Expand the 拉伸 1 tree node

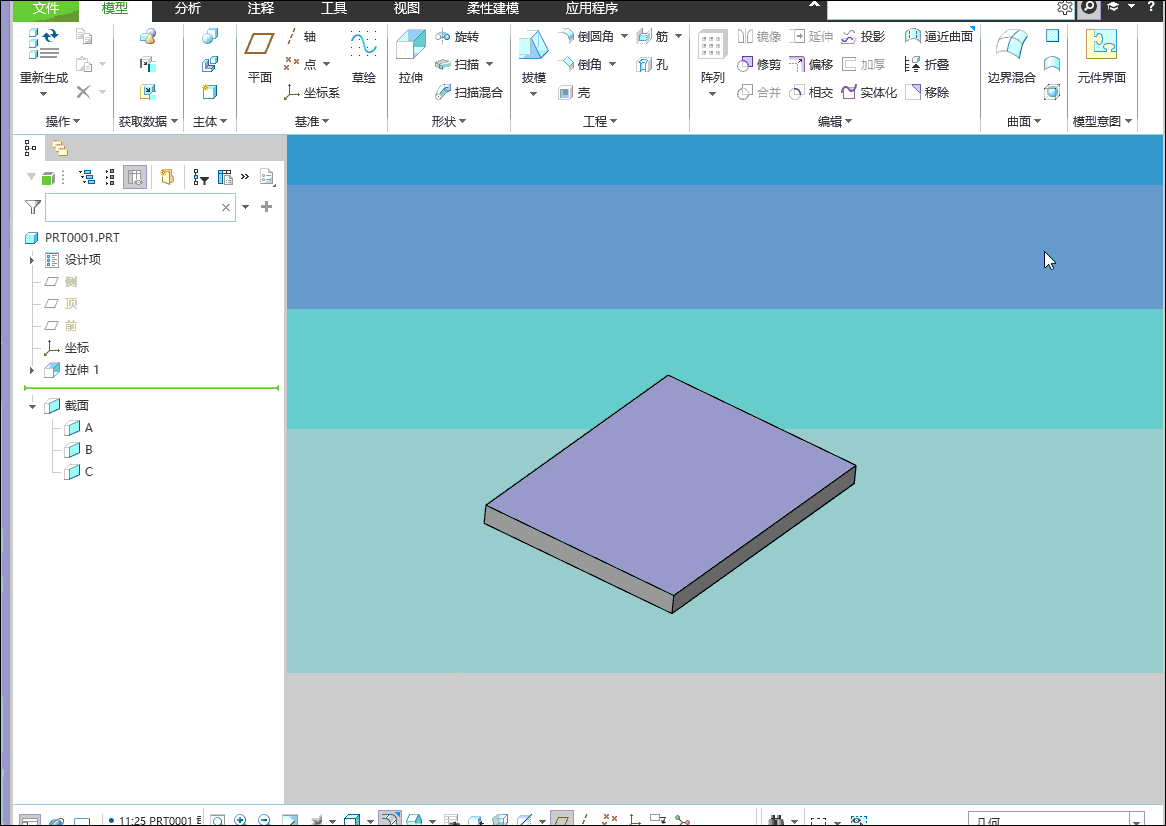coord(32,370)
